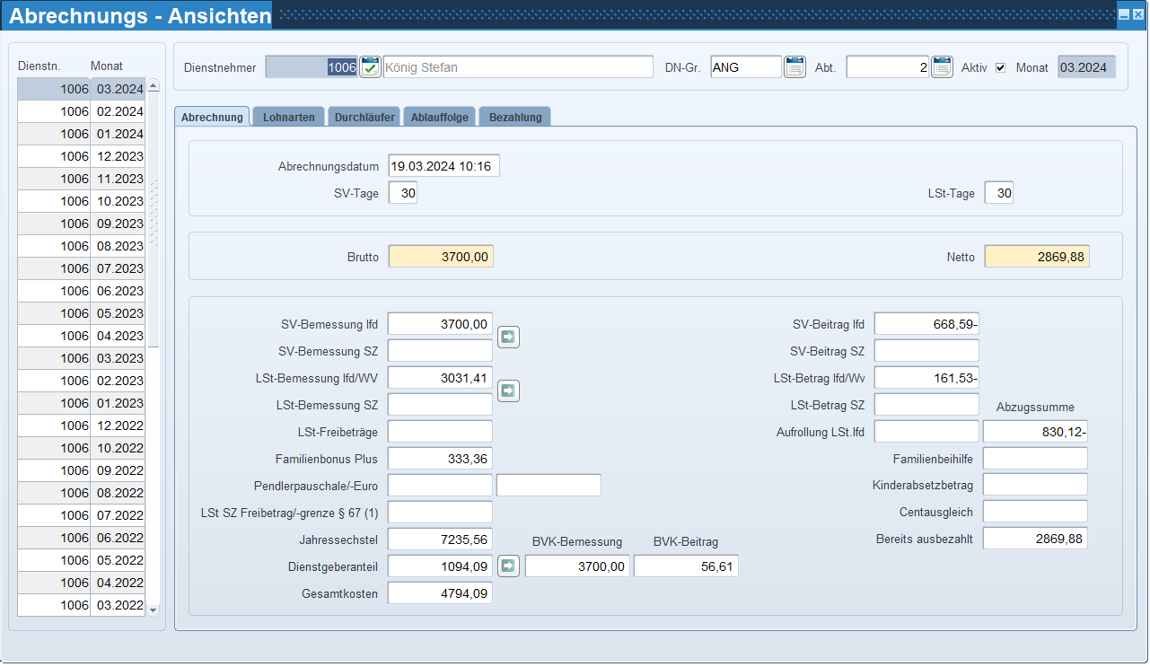Open the Durchläufer tab

[365, 117]
